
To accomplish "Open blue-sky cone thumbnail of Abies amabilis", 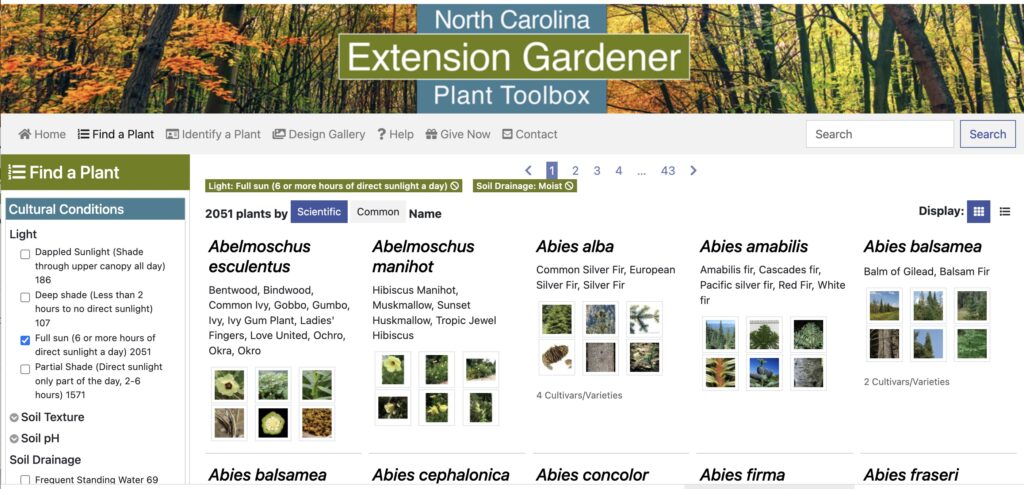I will click(x=764, y=373).
